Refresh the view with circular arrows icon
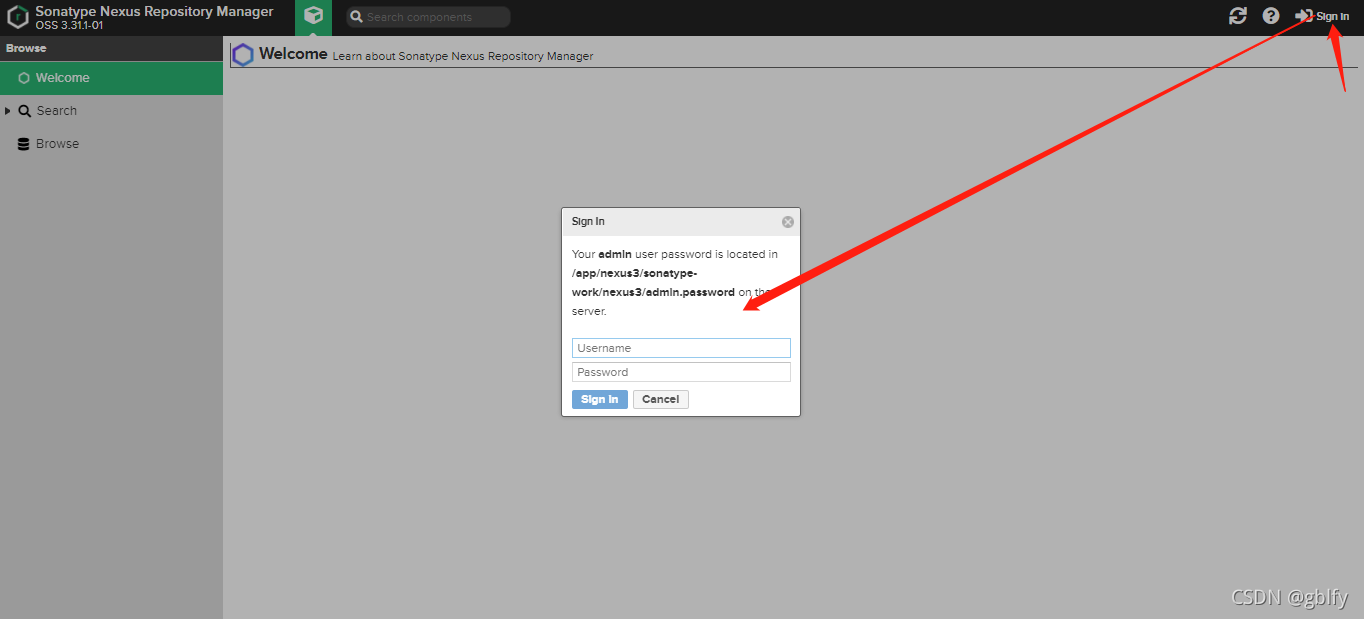Viewport: 1364px width, 619px height. [x=1238, y=16]
